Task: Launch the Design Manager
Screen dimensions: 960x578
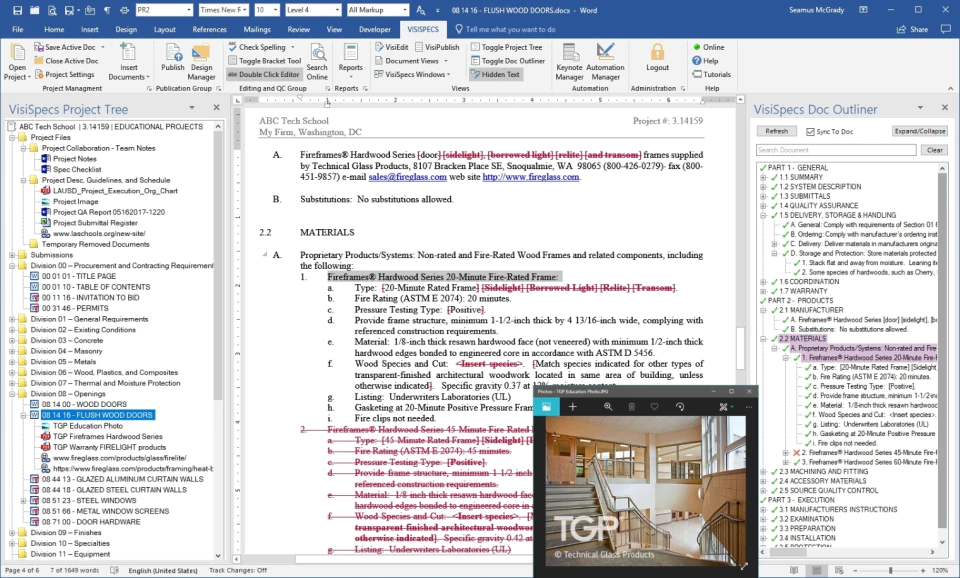Action: pos(201,62)
